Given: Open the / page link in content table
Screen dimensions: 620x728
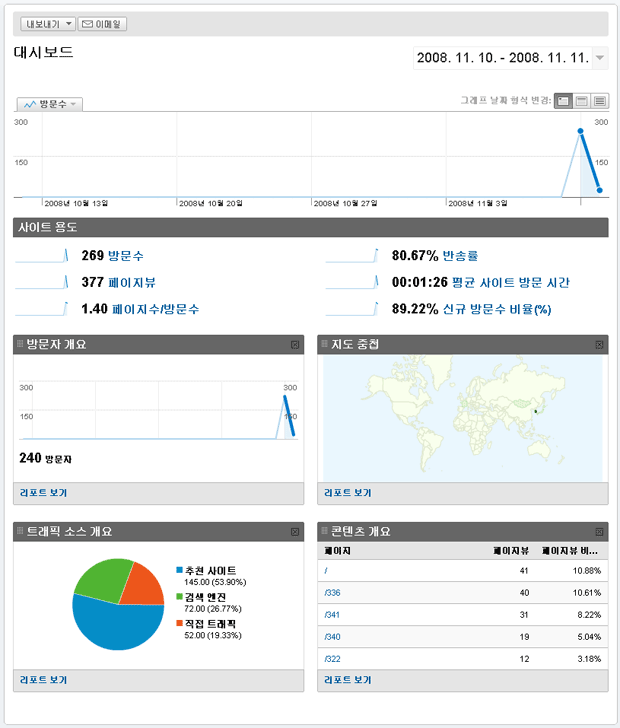Looking at the screenshot, I should click(326, 571).
